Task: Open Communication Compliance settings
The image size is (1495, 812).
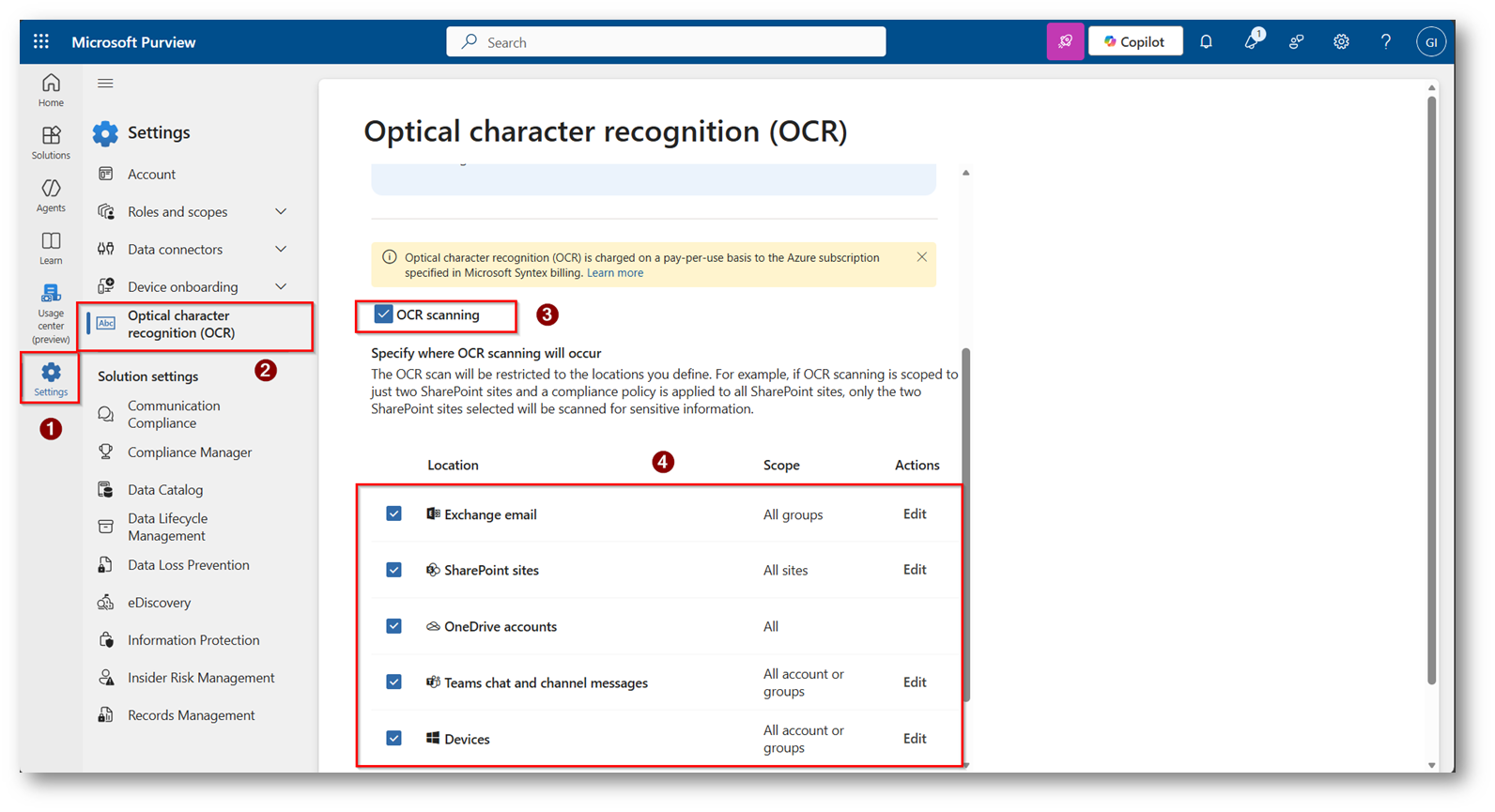Action: click(x=174, y=414)
